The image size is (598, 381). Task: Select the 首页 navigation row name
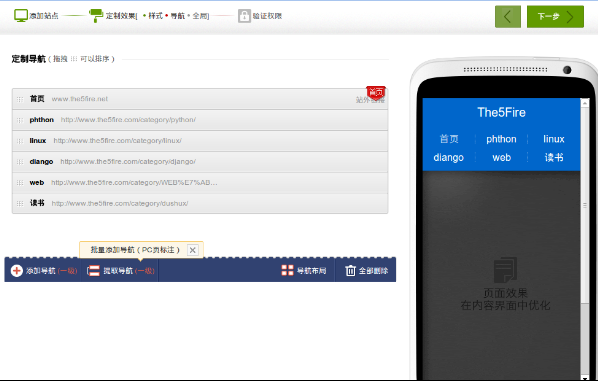(x=37, y=99)
